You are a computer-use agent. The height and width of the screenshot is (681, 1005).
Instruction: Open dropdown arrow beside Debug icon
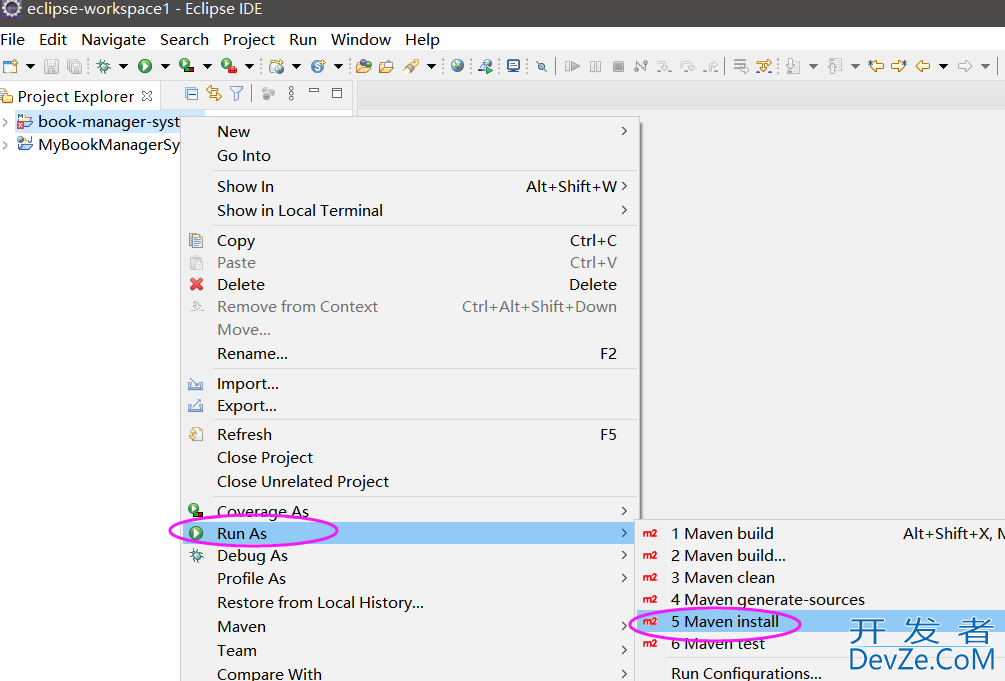[x=123, y=66]
